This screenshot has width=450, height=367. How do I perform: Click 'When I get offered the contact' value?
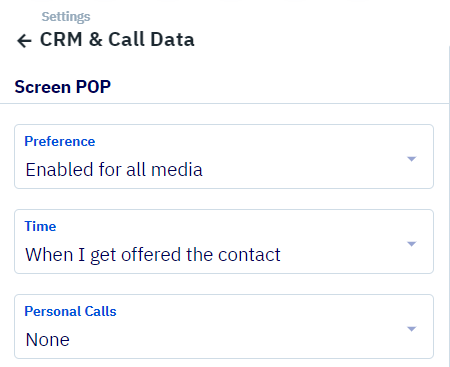coord(153,255)
